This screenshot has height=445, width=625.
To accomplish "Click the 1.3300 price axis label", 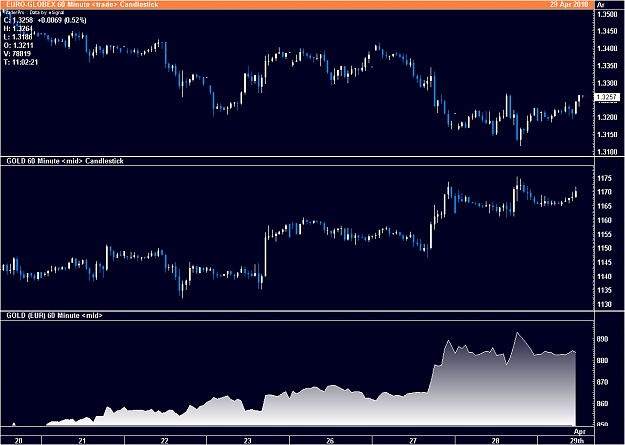I will pos(607,83).
